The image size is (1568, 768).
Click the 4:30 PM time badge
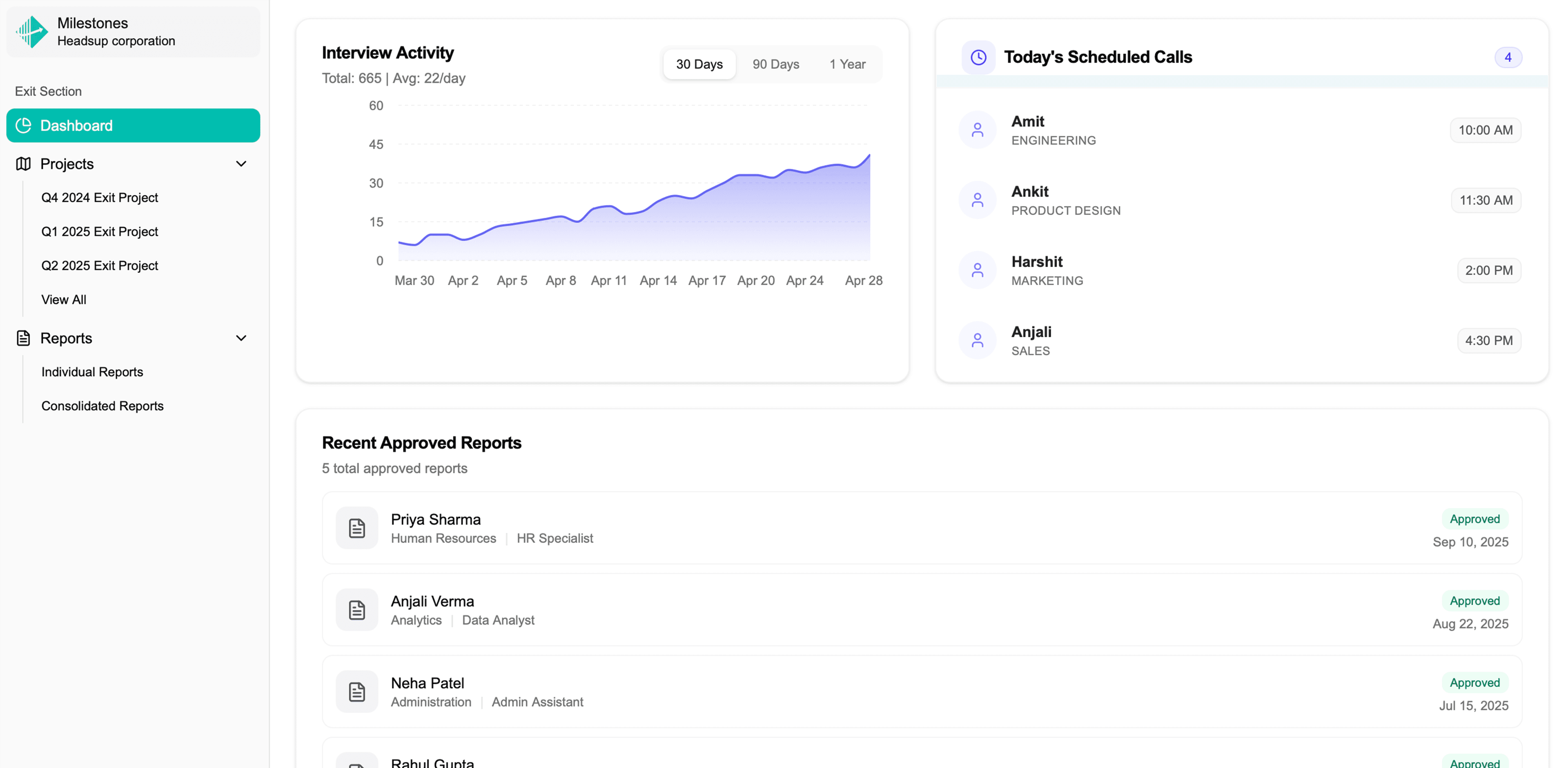[x=1489, y=340]
